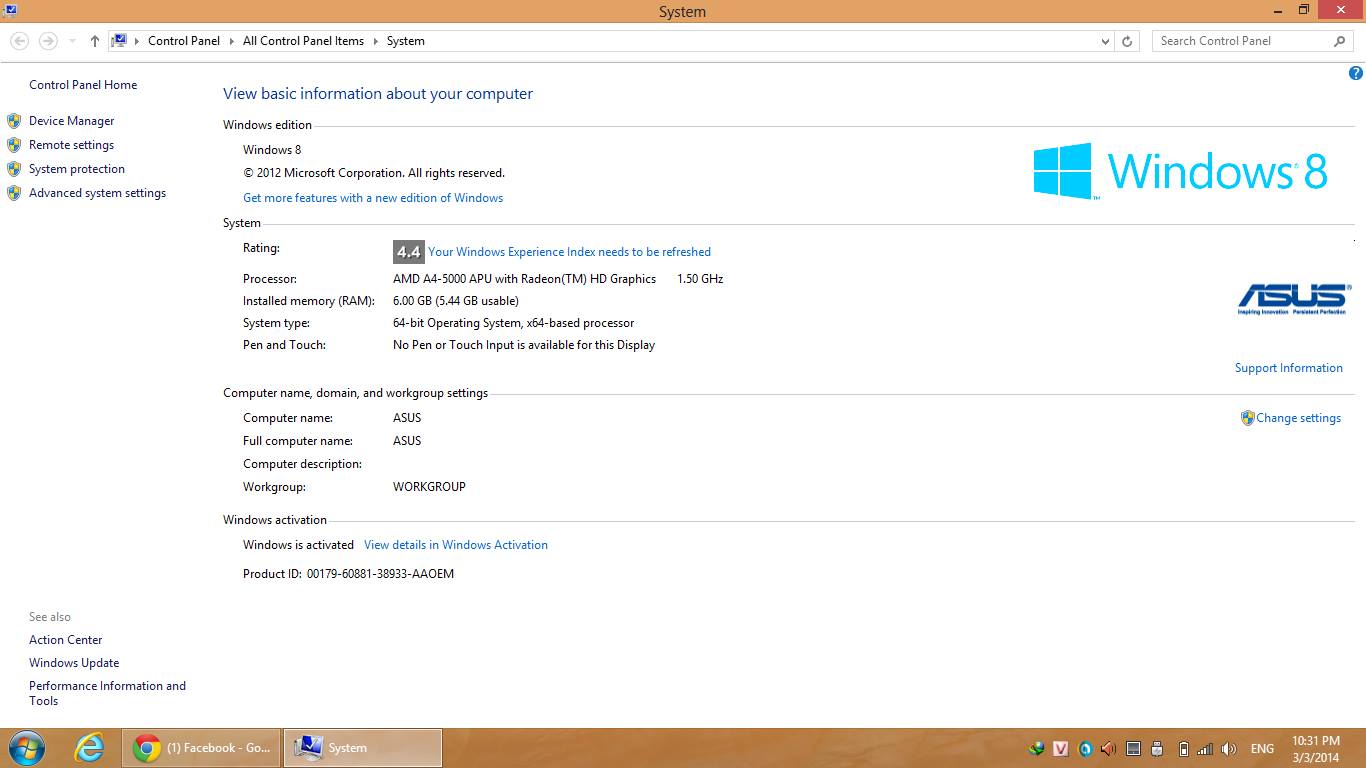
Task: Click the touchpad tray icon
Action: [1133, 748]
